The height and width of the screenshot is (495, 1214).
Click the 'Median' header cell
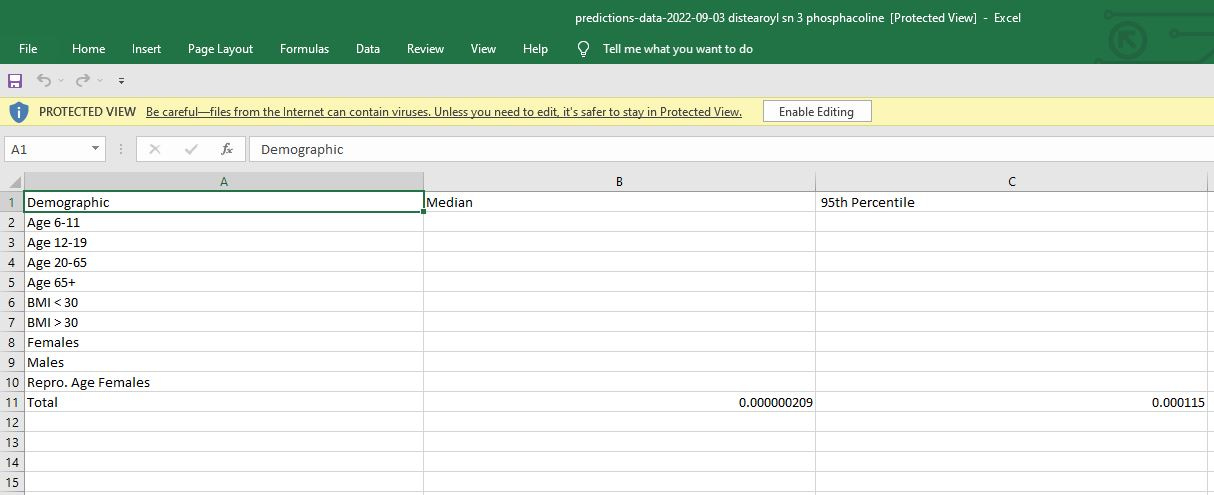click(619, 202)
